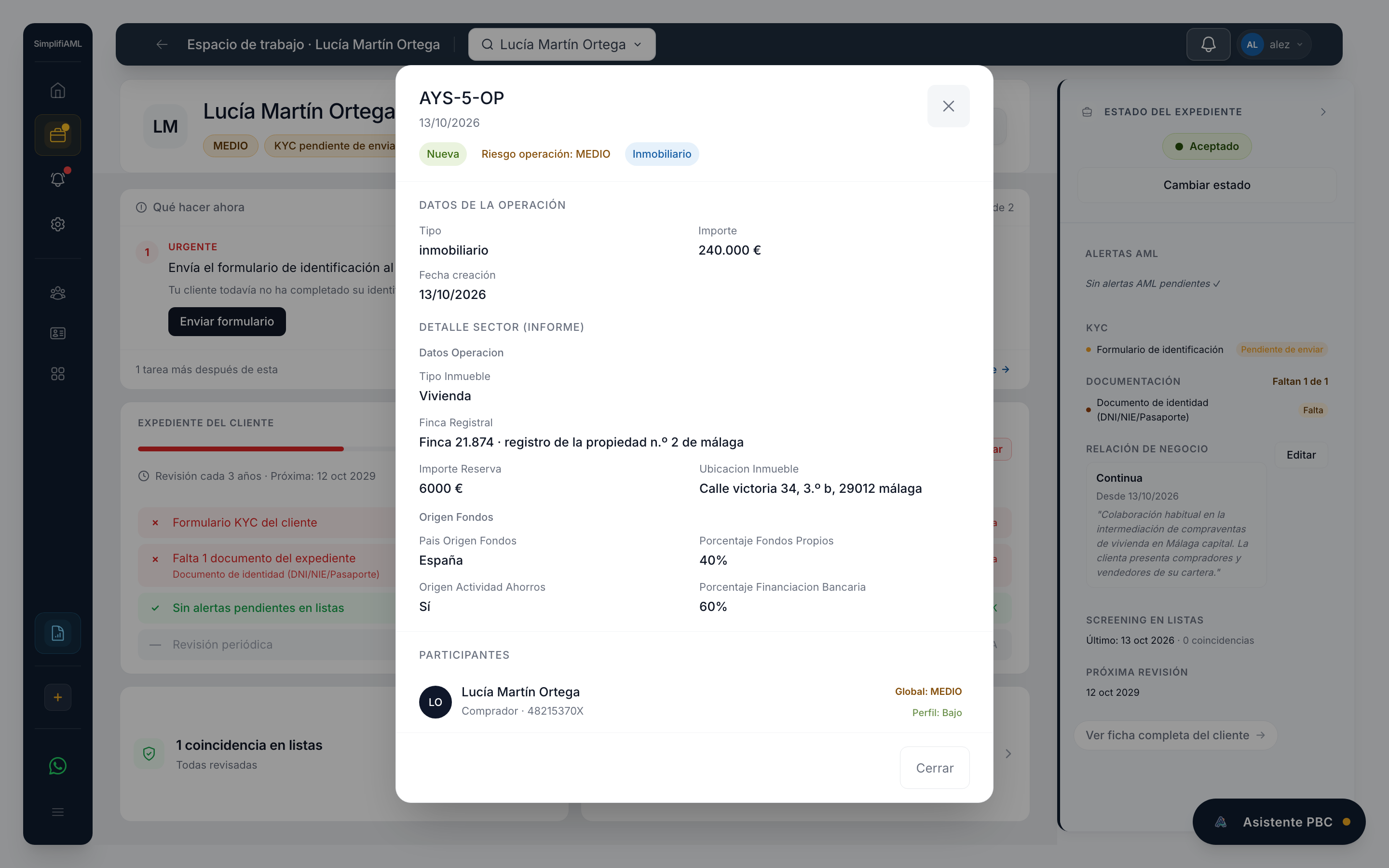Click the hamburger menu icon at sidebar bottom

57,812
